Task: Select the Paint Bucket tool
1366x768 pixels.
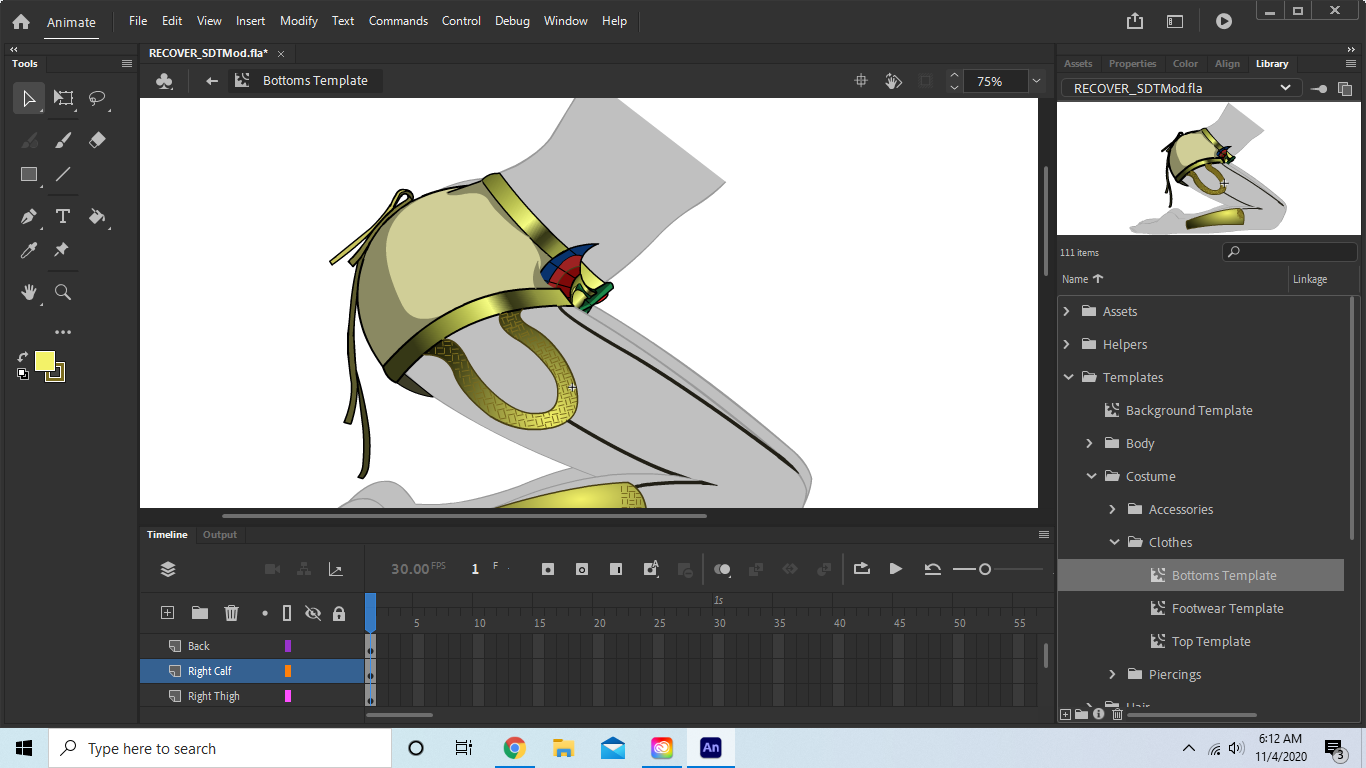Action: pos(97,217)
